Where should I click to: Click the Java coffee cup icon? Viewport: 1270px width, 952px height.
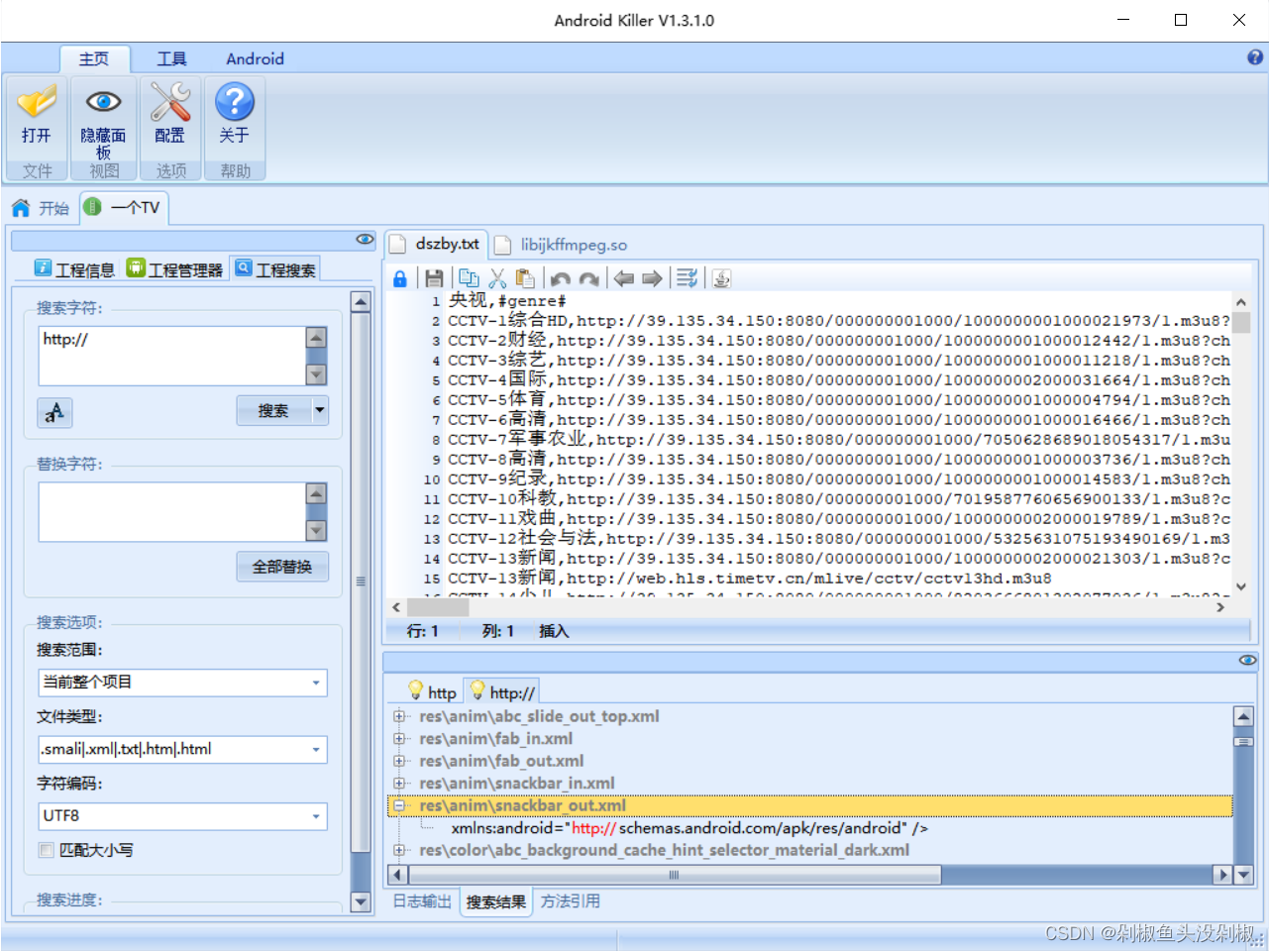coord(722,279)
